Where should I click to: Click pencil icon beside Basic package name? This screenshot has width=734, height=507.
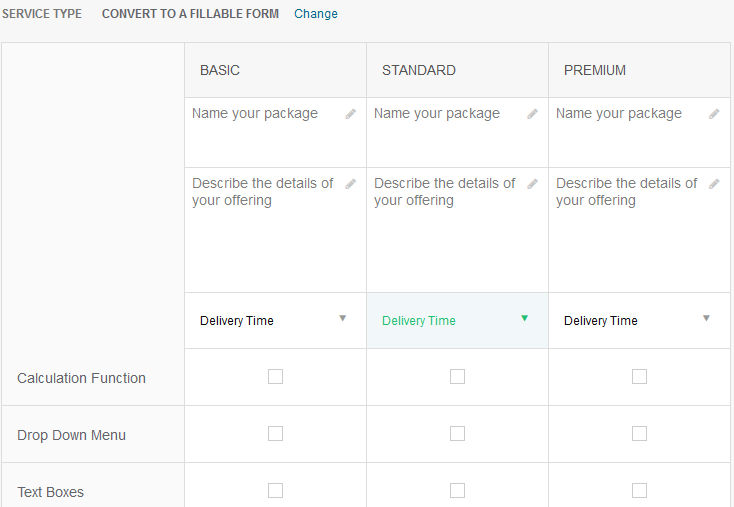pyautogui.click(x=351, y=114)
